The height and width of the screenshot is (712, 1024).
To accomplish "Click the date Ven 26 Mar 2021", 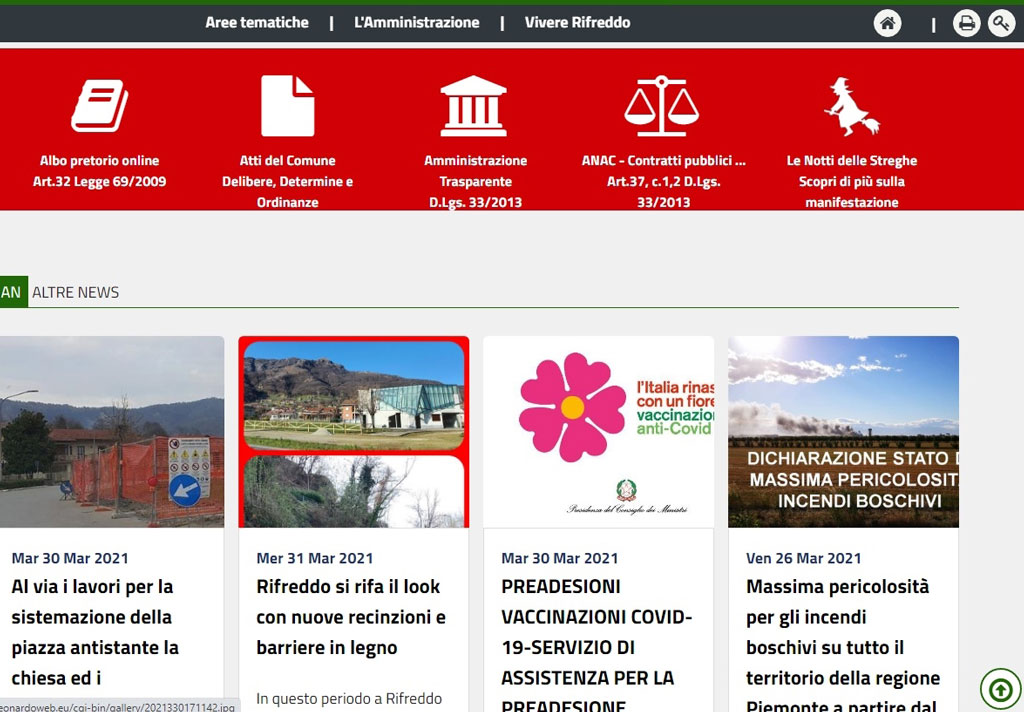I will [x=804, y=558].
